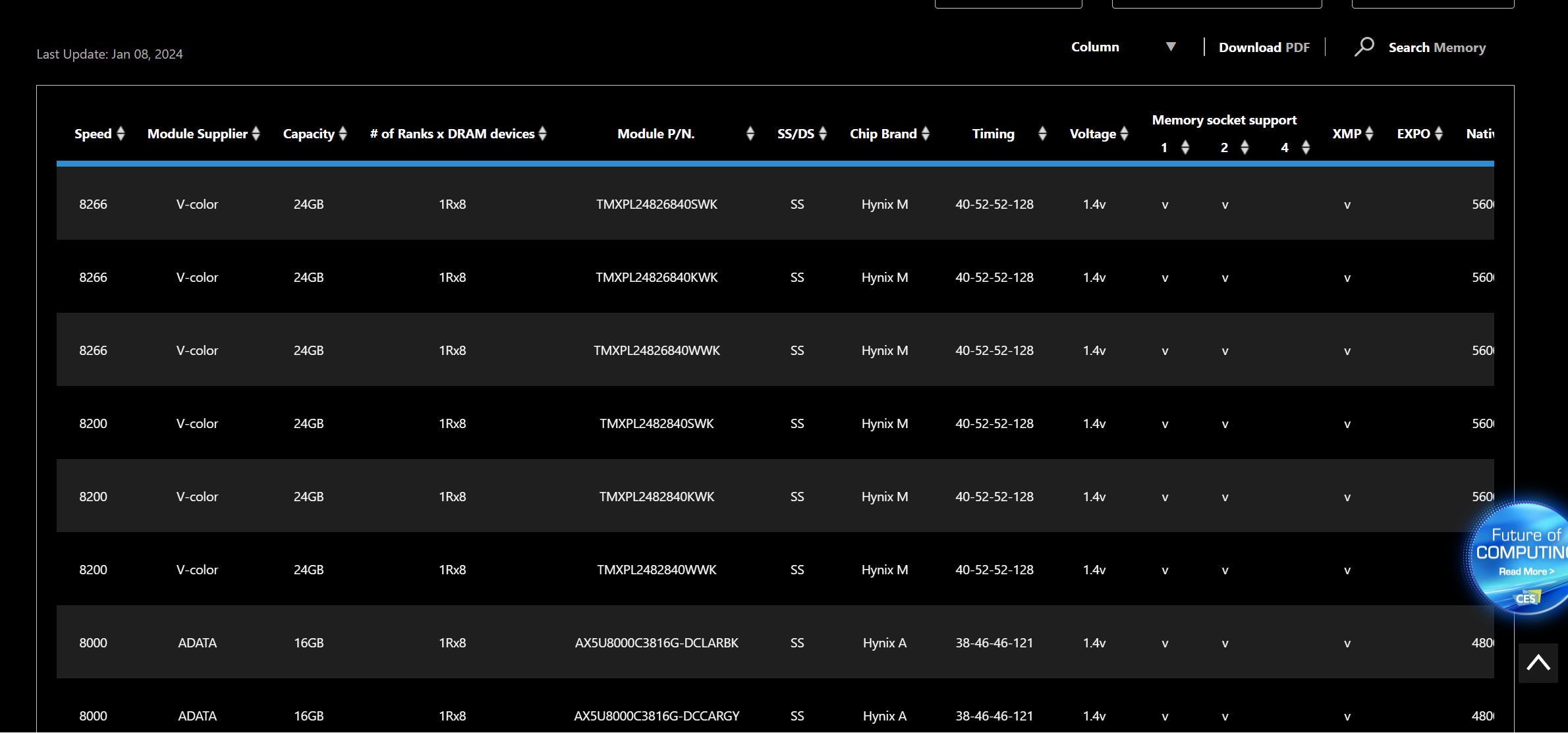Sort by EXPO column arrows
This screenshot has height=733, width=1568.
coord(1439,134)
